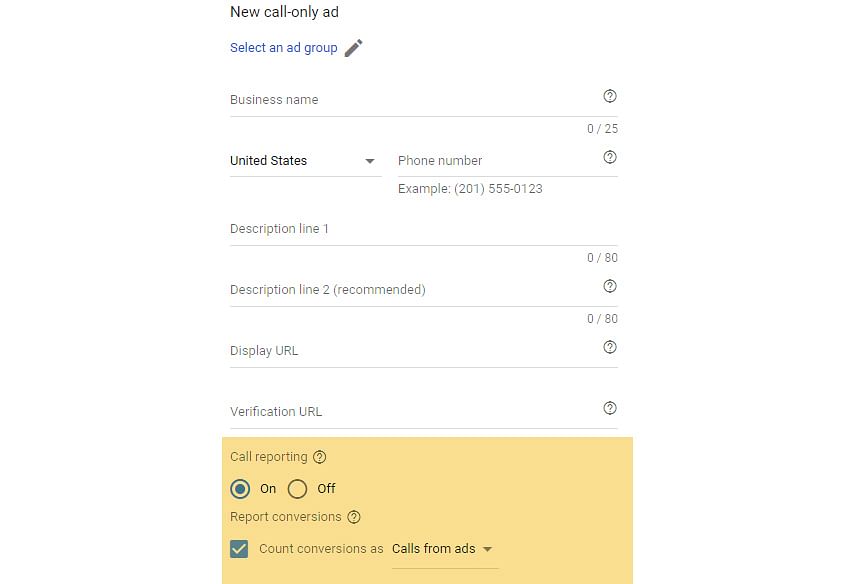Click the pencil edit icon beside ad group
Viewport: 848px width, 584px height.
[354, 48]
